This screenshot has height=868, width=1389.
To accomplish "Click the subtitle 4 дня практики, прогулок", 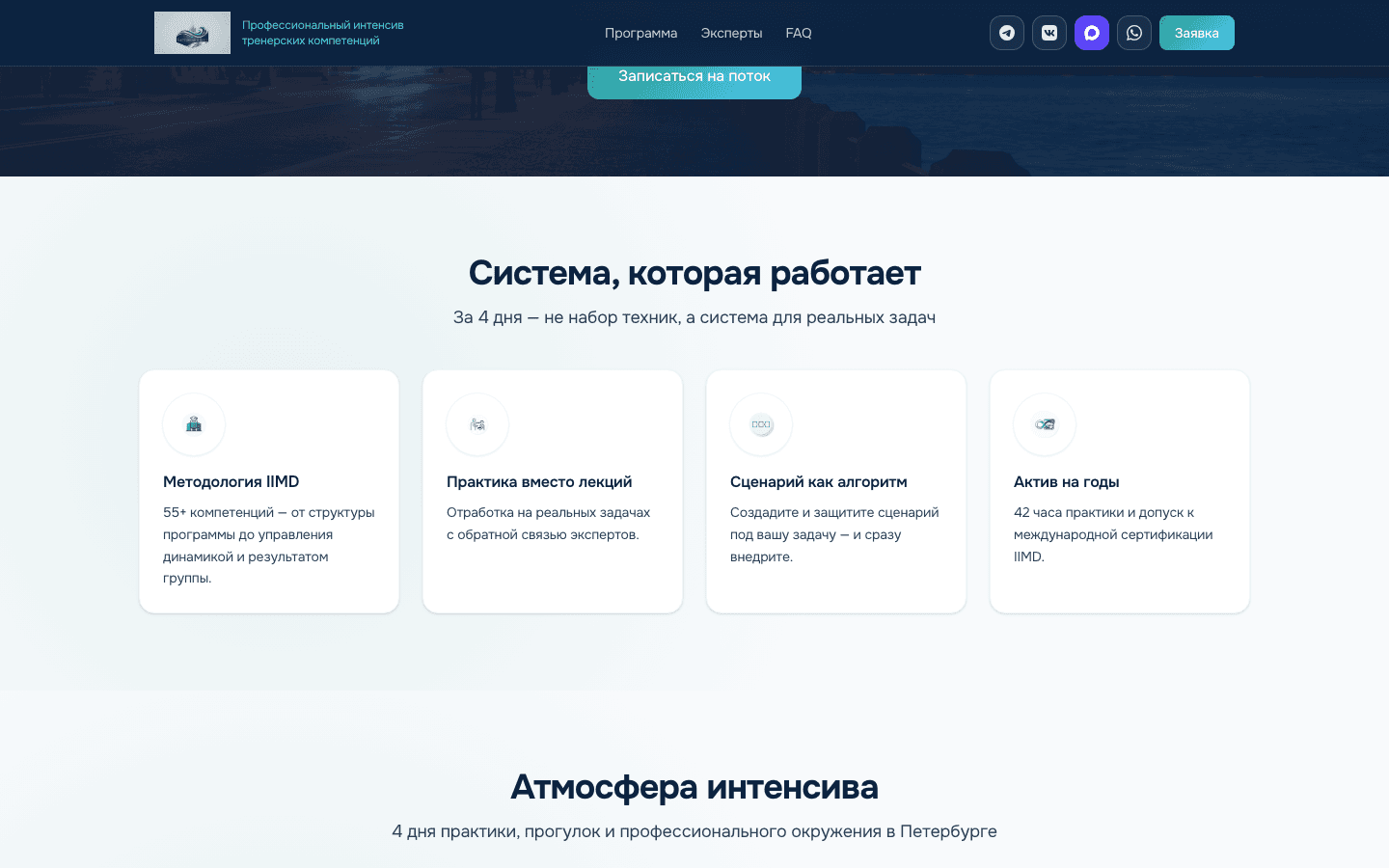I will pyautogui.click(x=694, y=831).
